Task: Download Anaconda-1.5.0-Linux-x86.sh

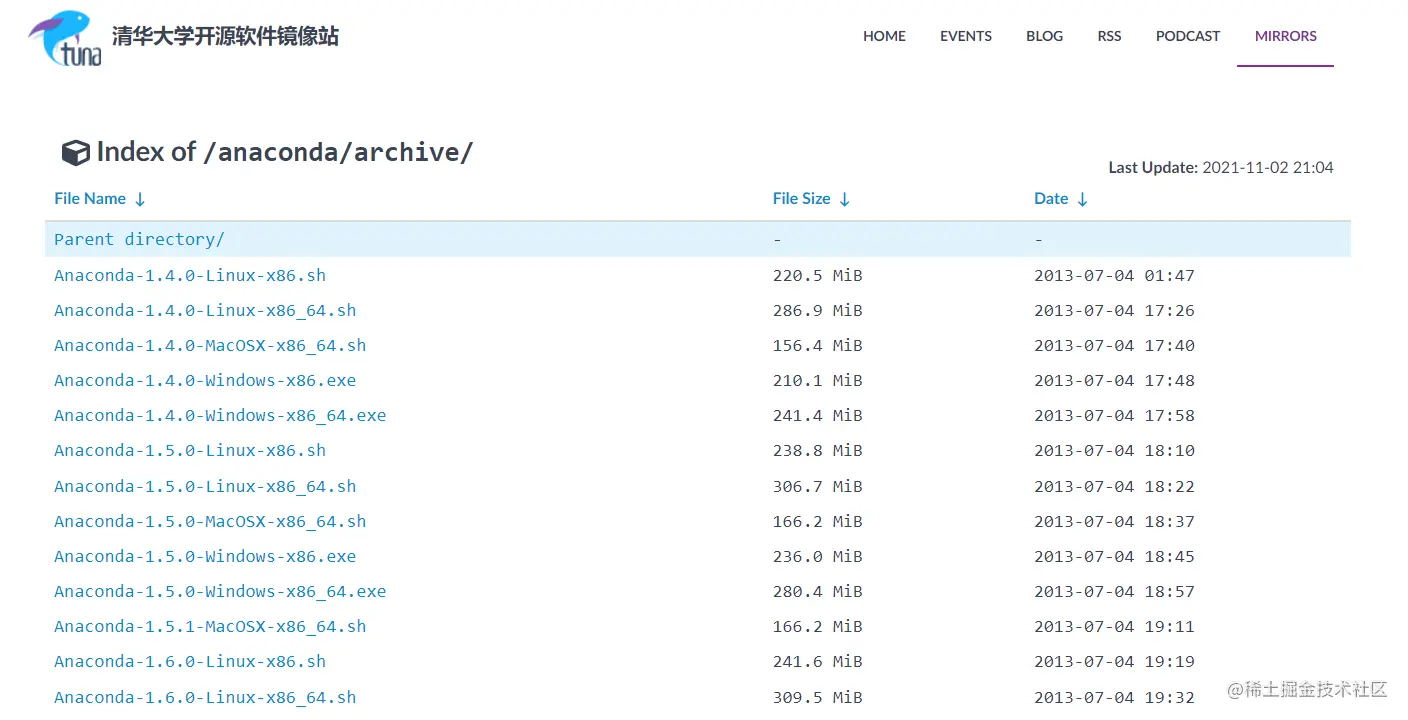Action: coord(190,450)
